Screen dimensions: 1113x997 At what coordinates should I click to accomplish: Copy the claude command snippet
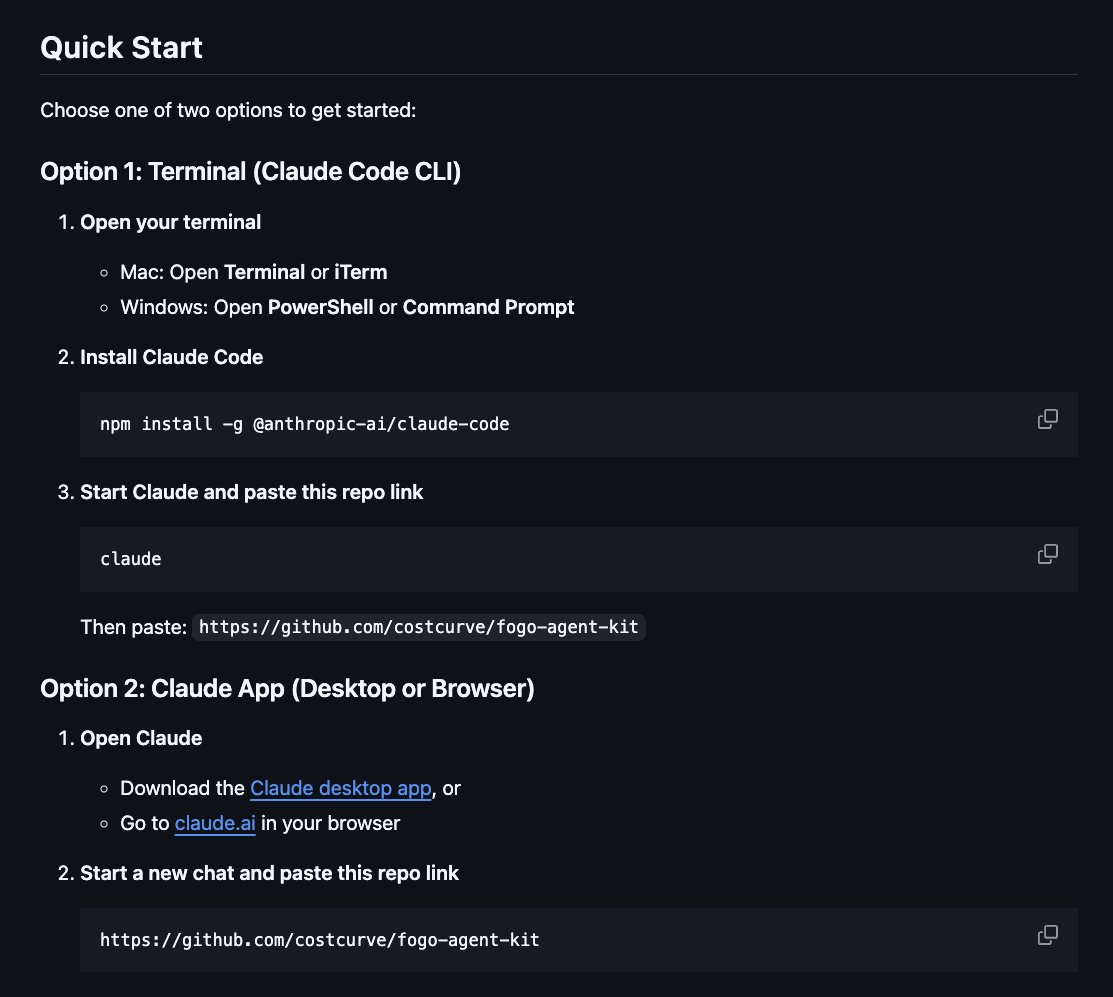(x=1048, y=554)
